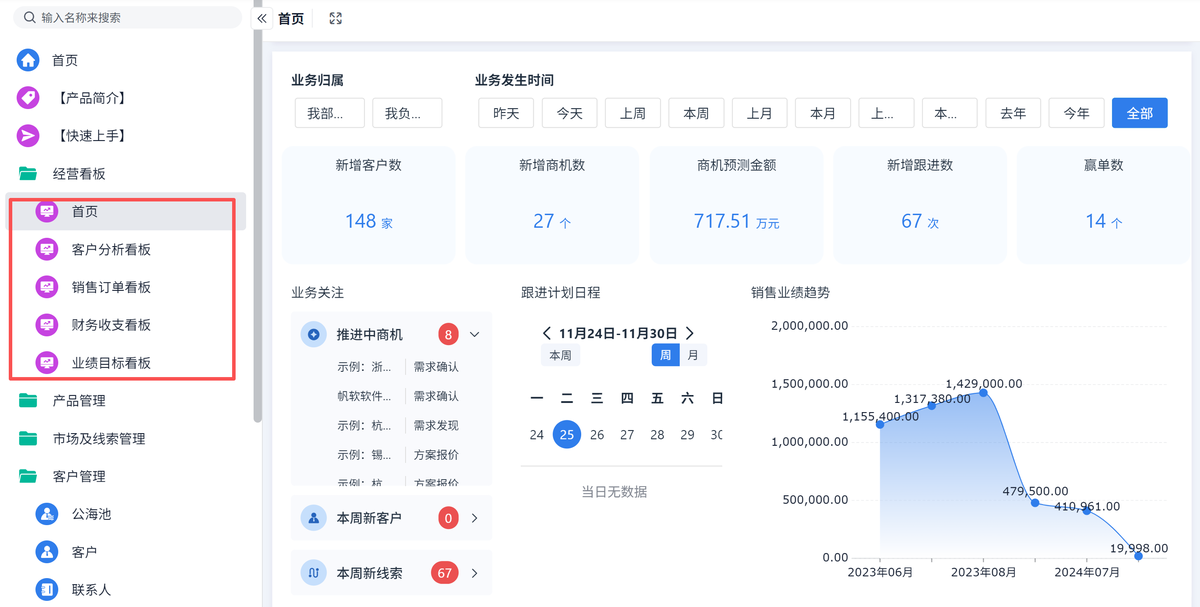Switch calendar to 周 view
Viewport: 1200px width, 607px height.
[x=665, y=355]
